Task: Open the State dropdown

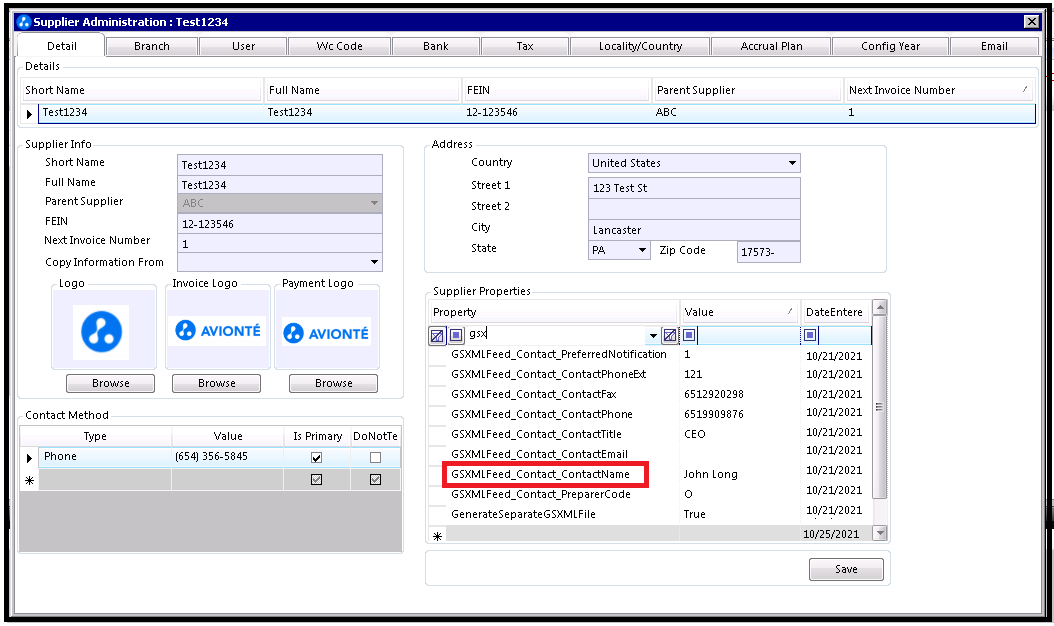Action: [642, 250]
